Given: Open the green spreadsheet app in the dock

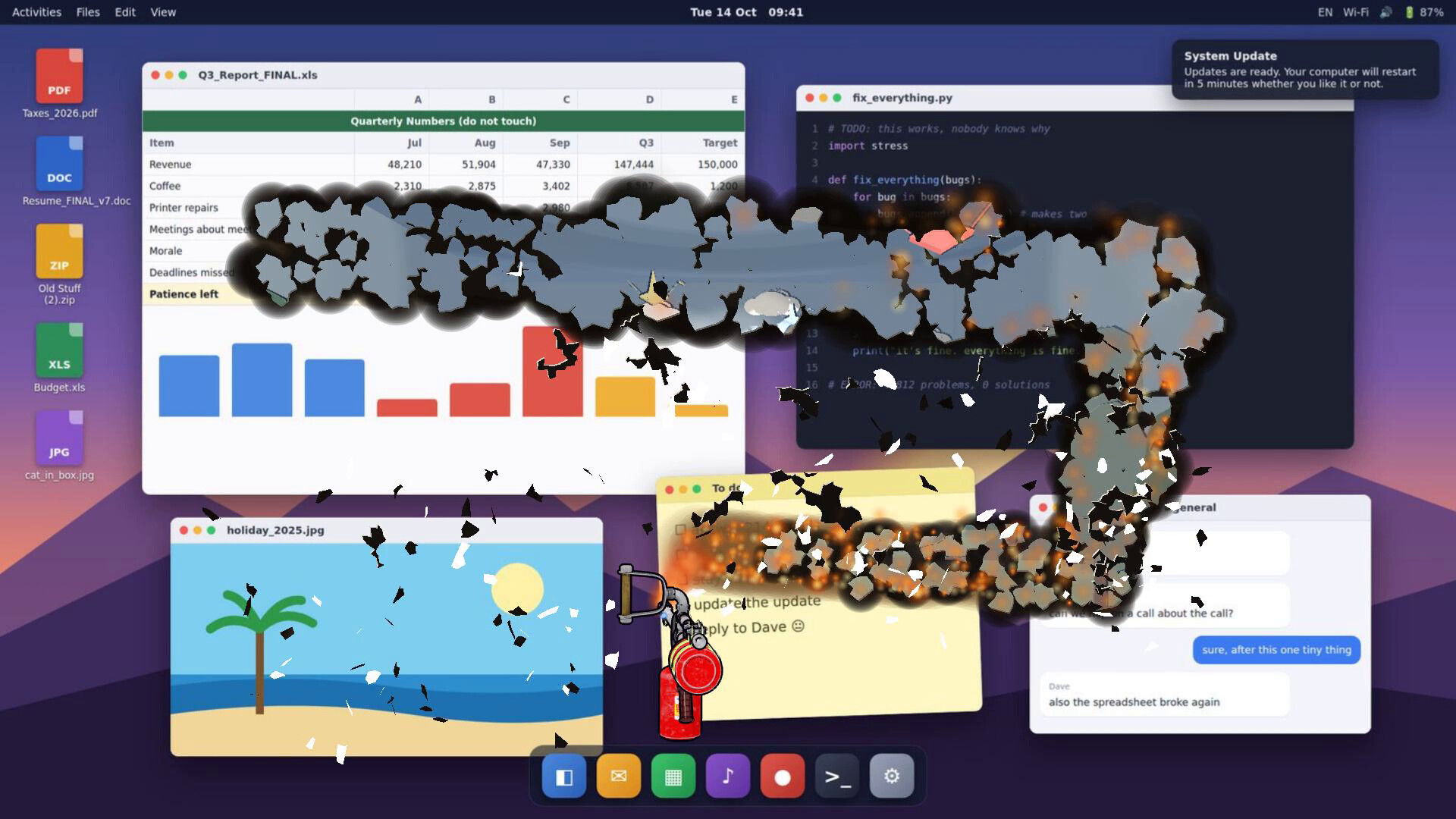Looking at the screenshot, I should 673,776.
